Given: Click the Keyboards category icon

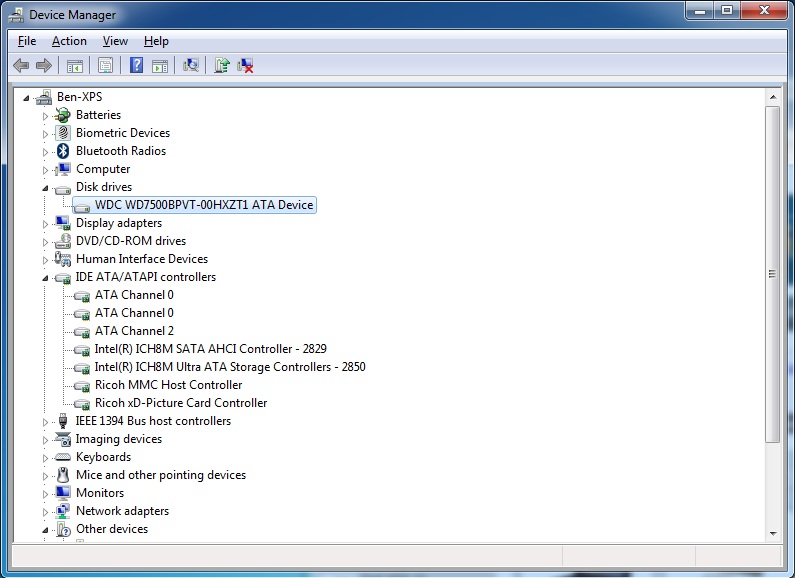Looking at the screenshot, I should tap(63, 457).
